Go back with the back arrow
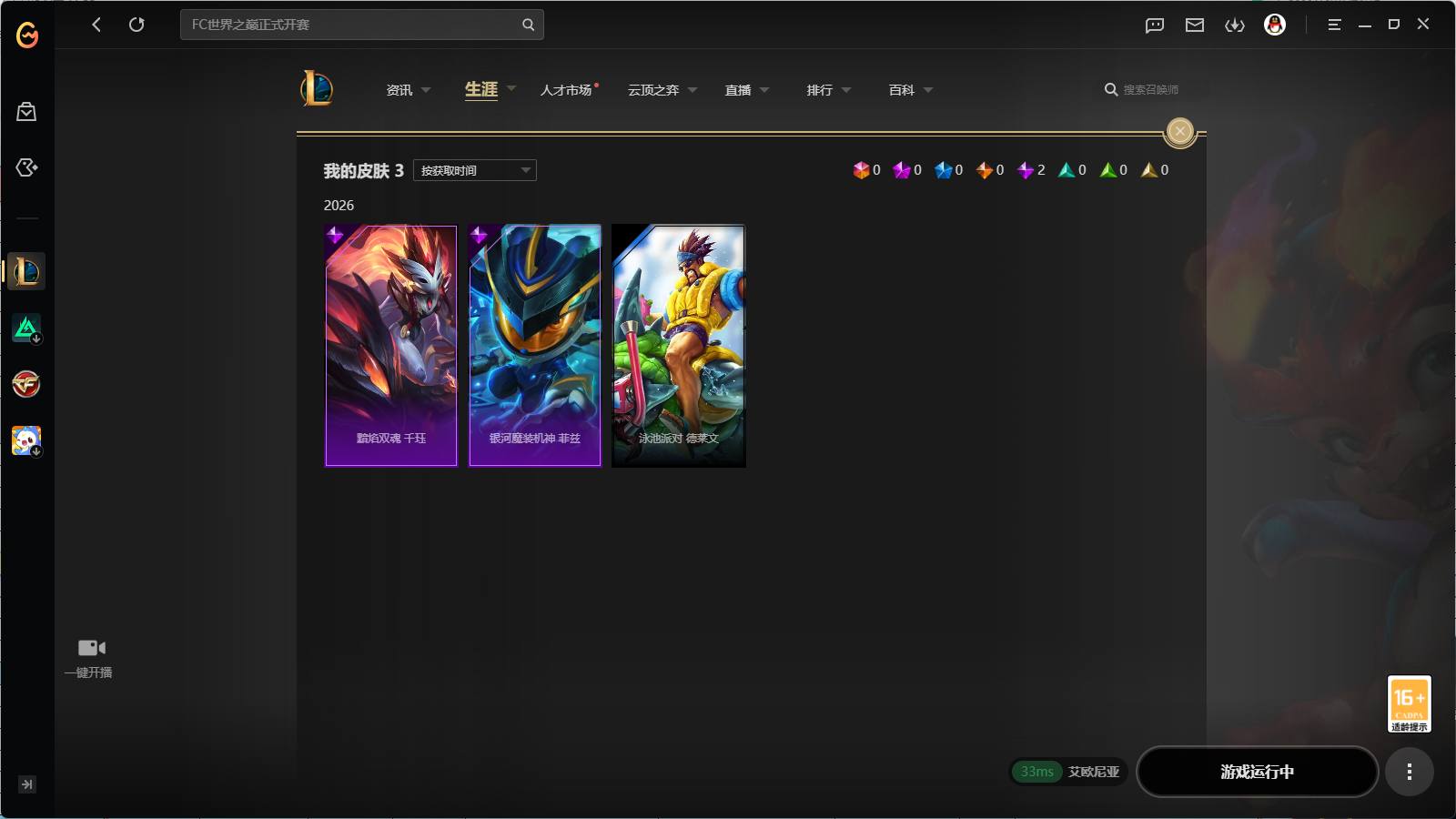 coord(96,25)
